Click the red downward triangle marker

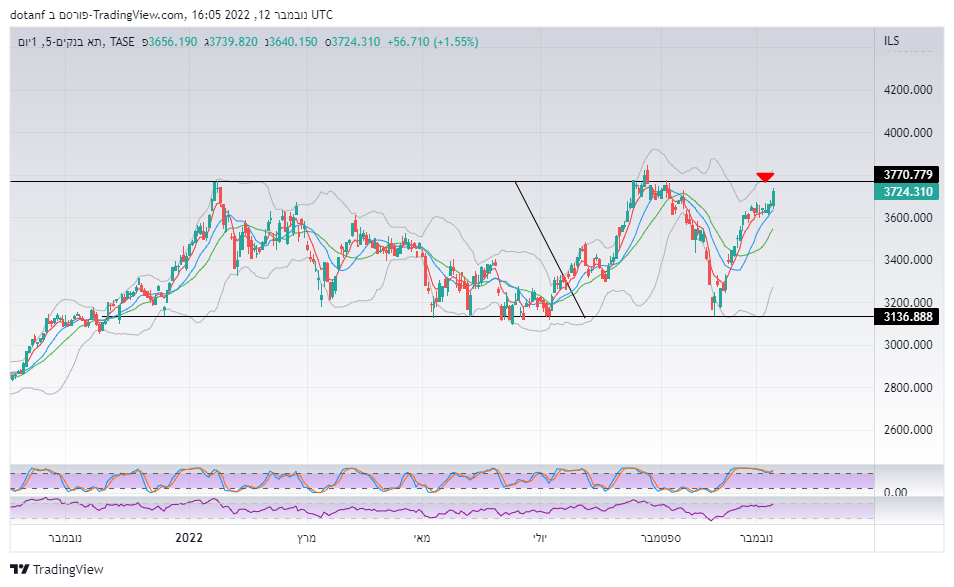click(765, 177)
